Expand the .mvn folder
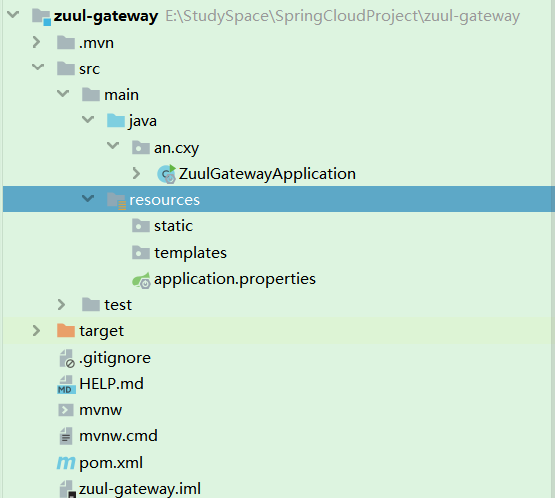Screen dimensions: 555x498 pyautogui.click(x=36, y=42)
